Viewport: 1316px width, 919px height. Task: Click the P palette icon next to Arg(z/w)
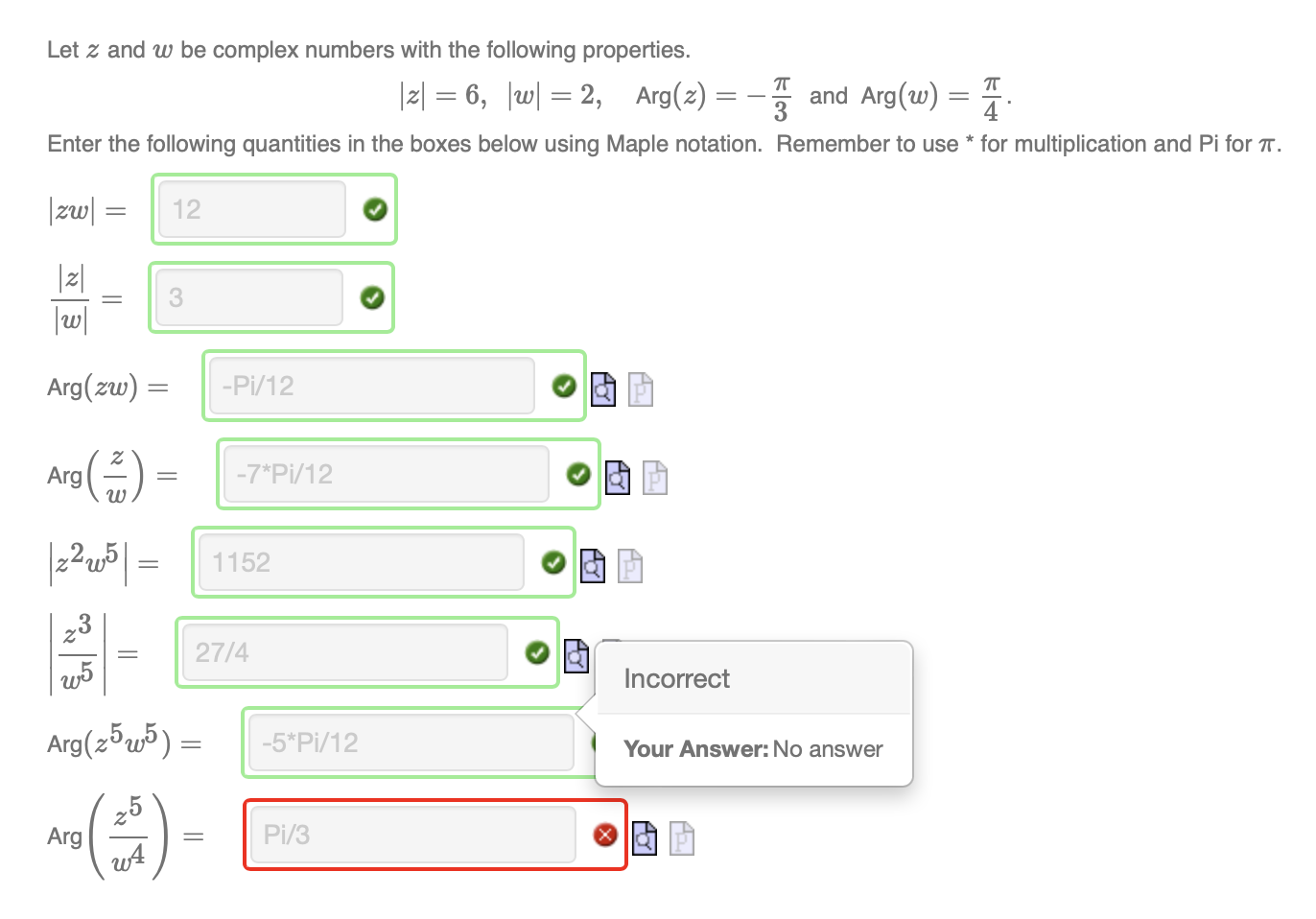click(x=655, y=477)
